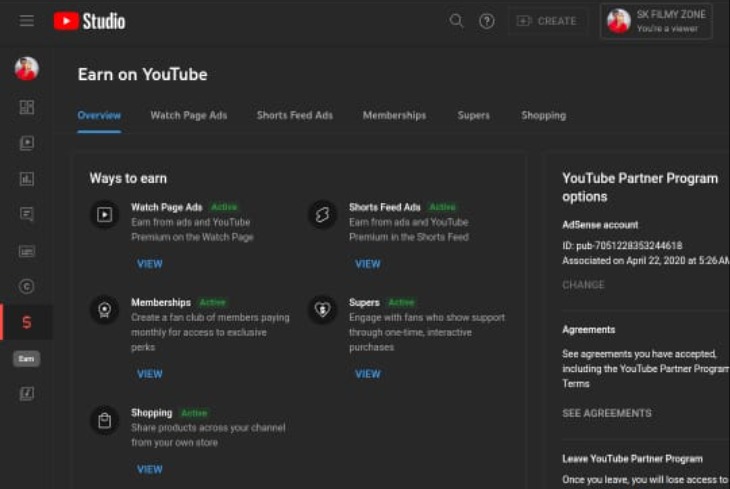
Task: Click the Ways to earn heading
Action: coord(128,178)
